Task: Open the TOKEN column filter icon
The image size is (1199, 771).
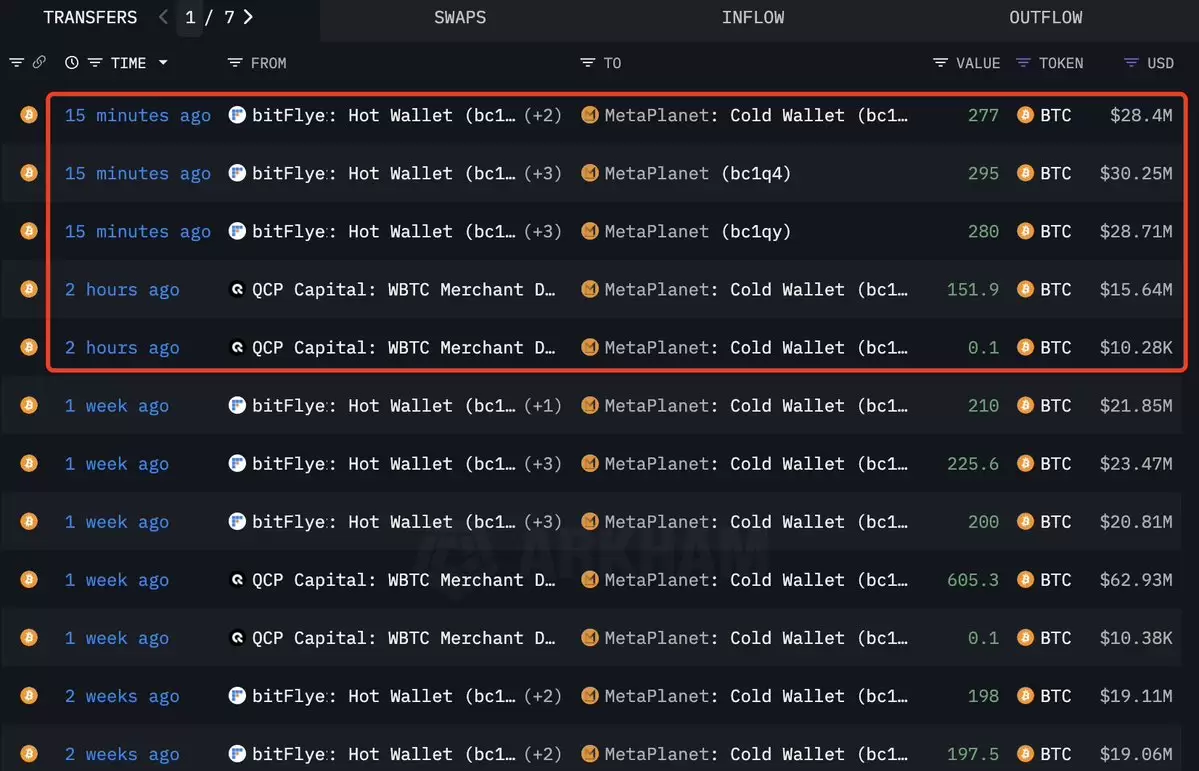Action: pyautogui.click(x=1023, y=63)
